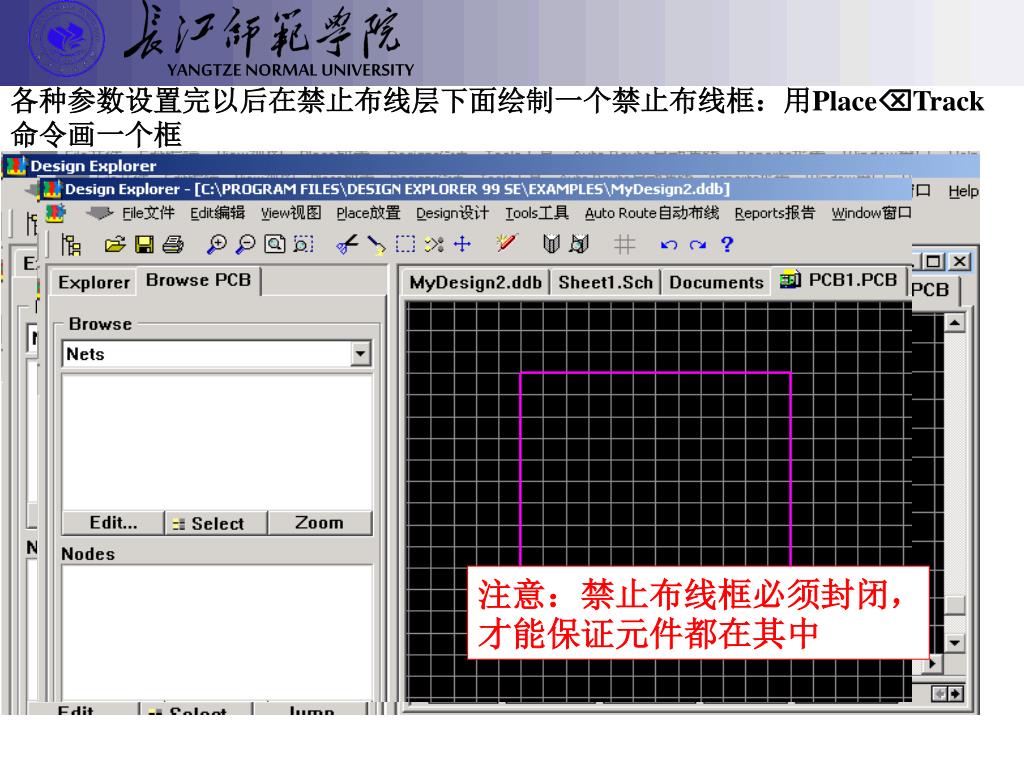The width and height of the screenshot is (1024, 768).
Task: Toggle the project manager panel icon
Action: 71,245
